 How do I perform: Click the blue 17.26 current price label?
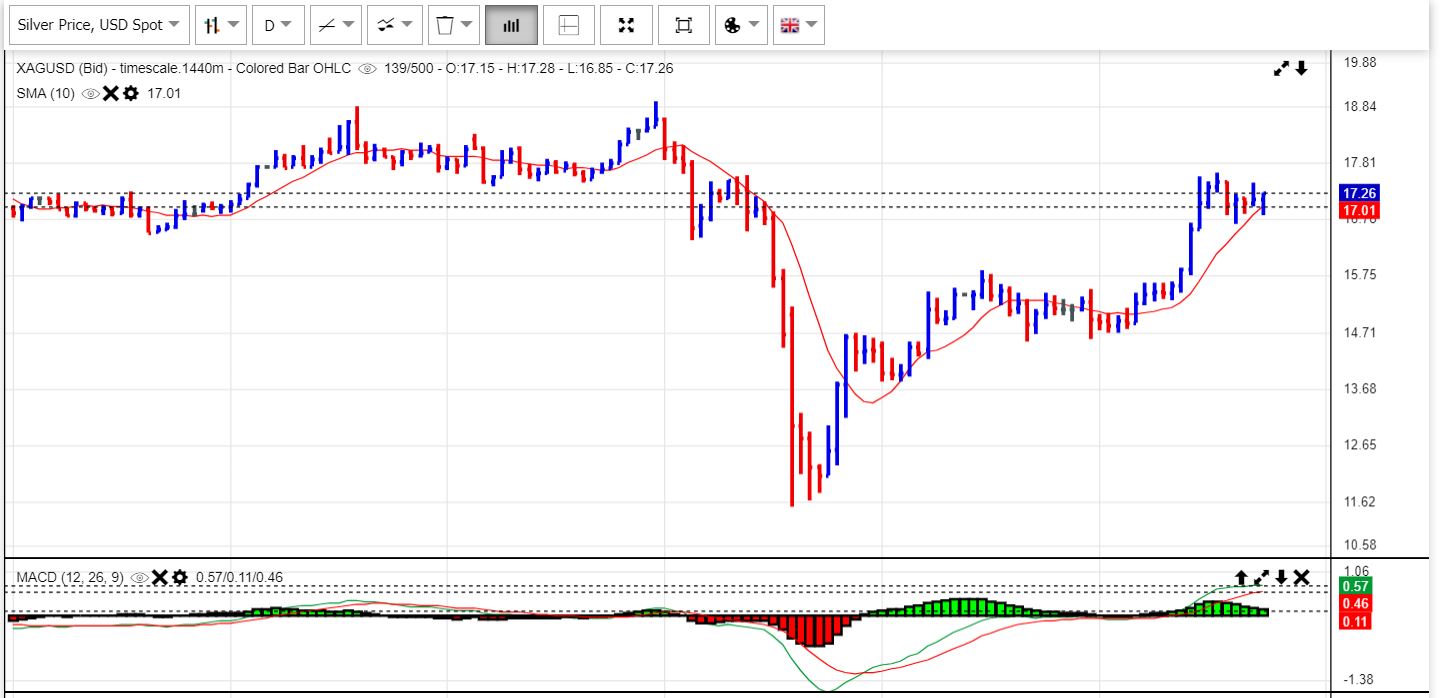pos(1359,193)
